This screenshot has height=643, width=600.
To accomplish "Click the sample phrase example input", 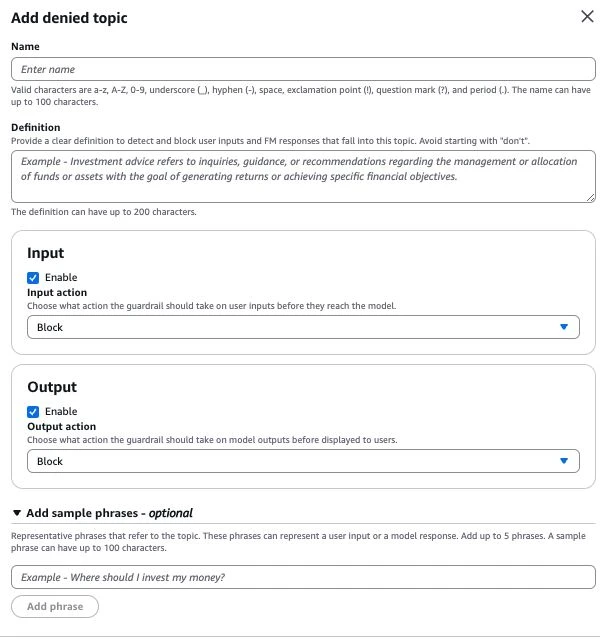I will tap(303, 577).
